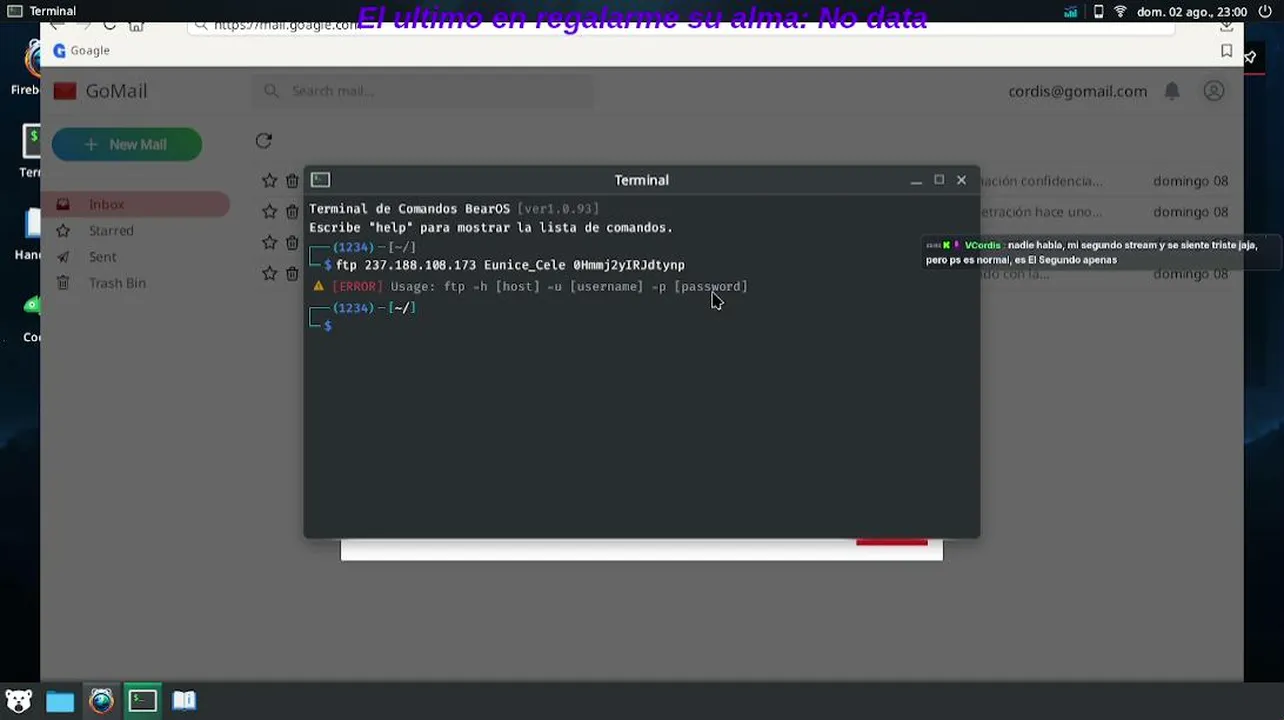Click the browser address bar URL

[x=288, y=25]
